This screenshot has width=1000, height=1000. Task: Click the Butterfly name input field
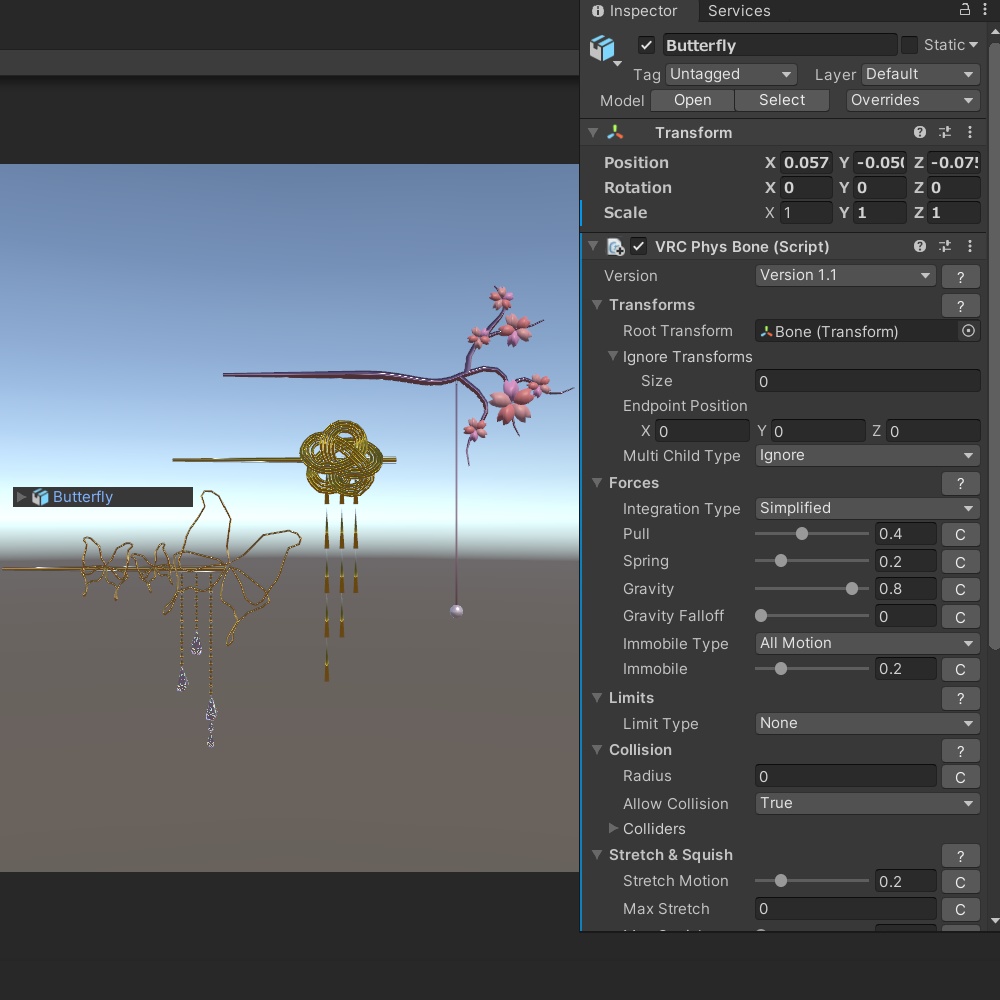[x=780, y=45]
